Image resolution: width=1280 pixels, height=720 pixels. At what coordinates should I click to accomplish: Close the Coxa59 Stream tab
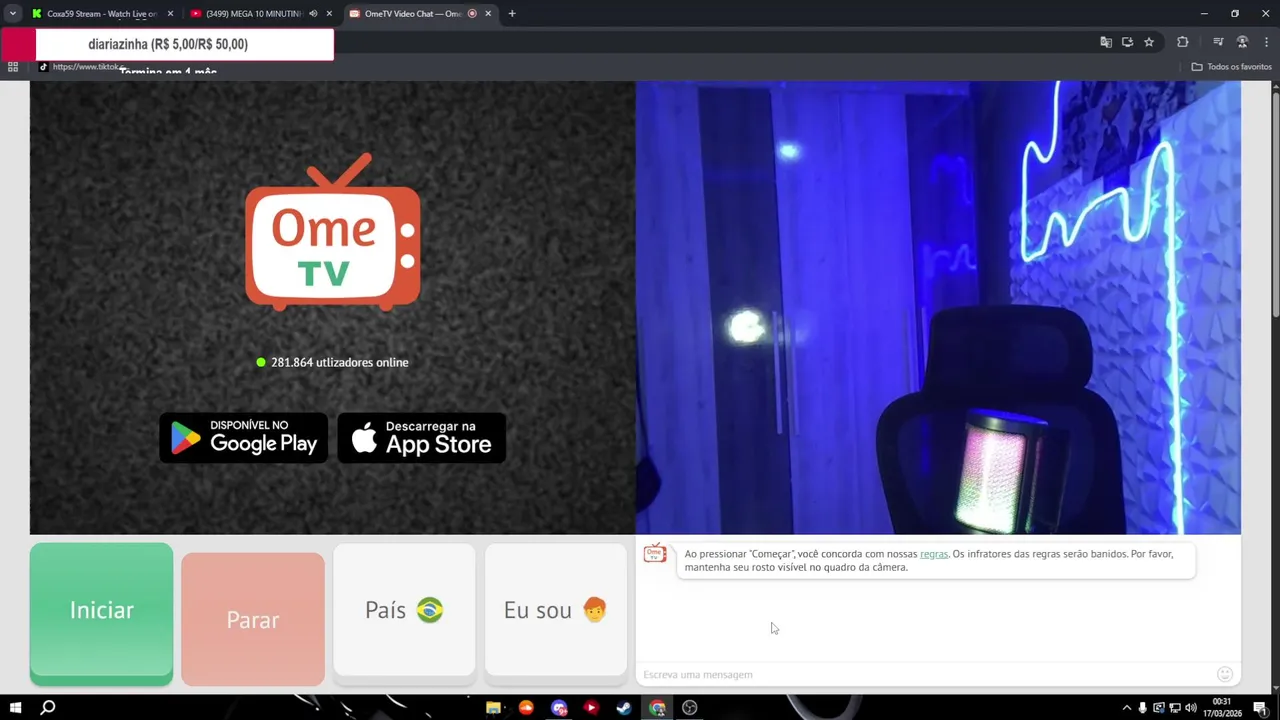click(170, 14)
